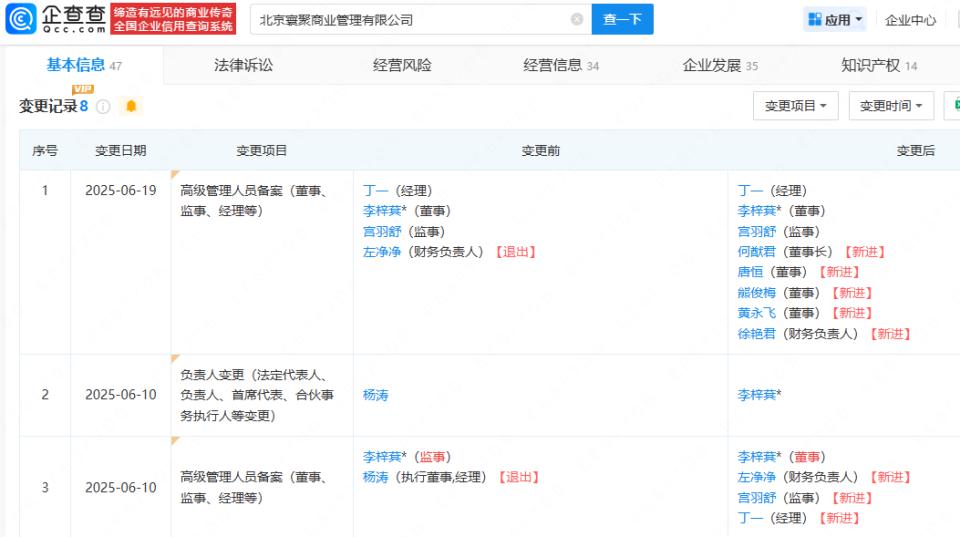The width and height of the screenshot is (960, 537).
Task: Open the 企业中心 link
Action: (x=910, y=20)
